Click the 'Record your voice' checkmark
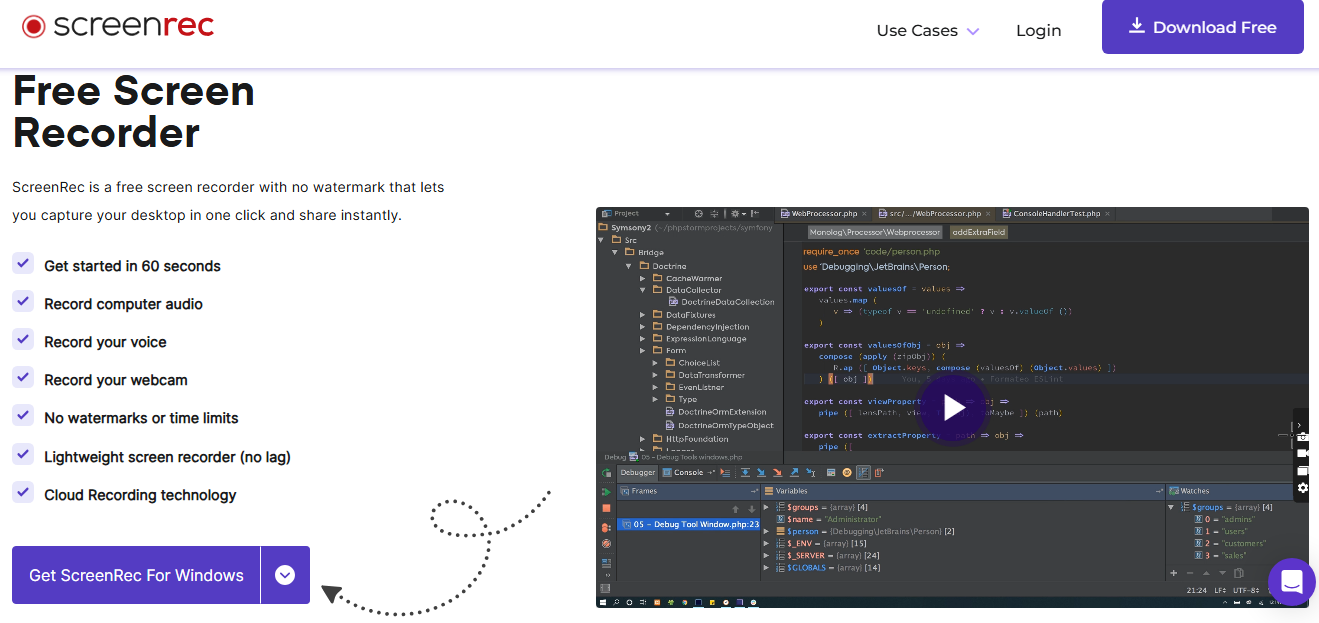Screen dimensions: 1319x623 point(23,339)
